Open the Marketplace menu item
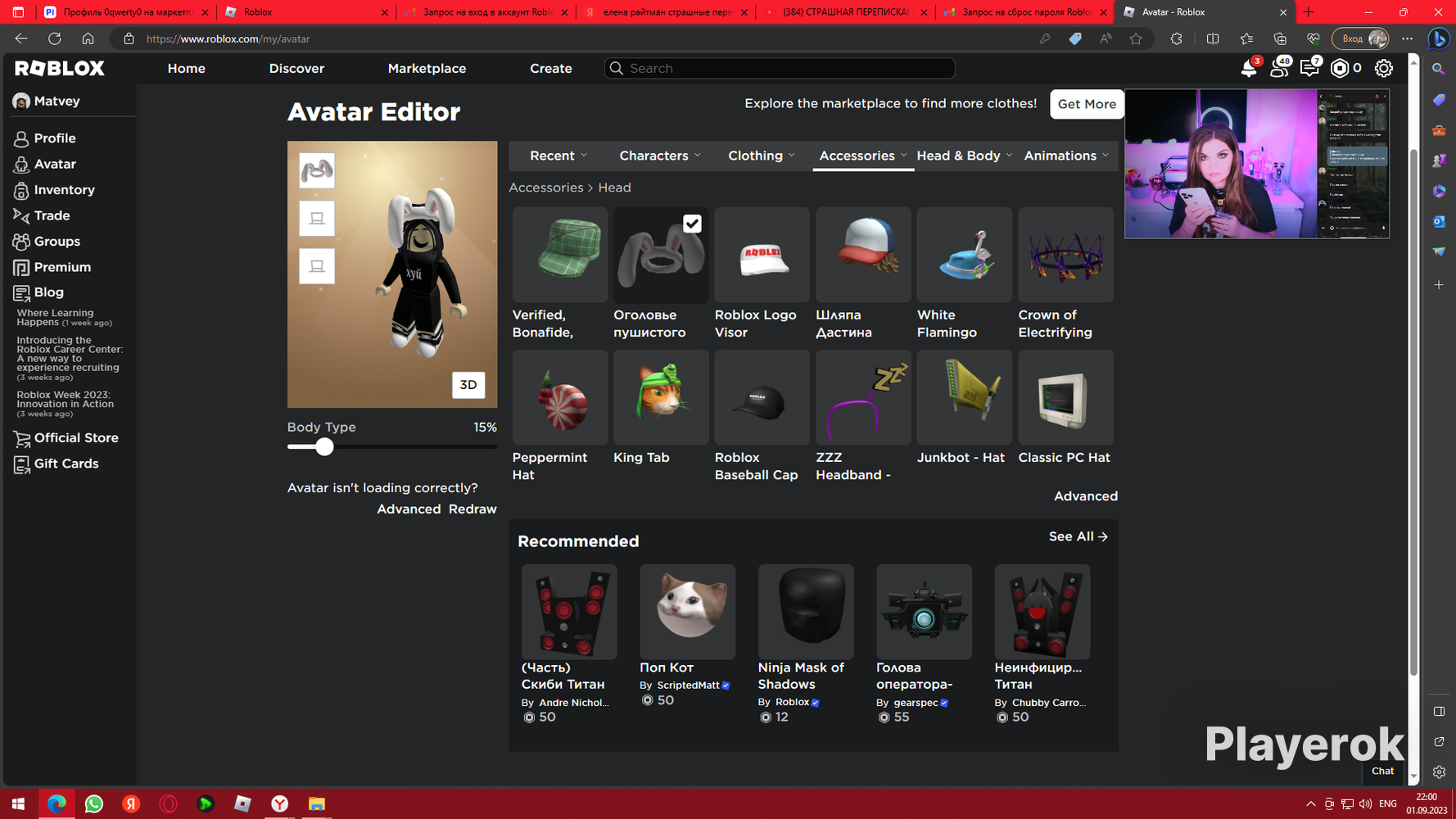The image size is (1456, 819). 427,69
